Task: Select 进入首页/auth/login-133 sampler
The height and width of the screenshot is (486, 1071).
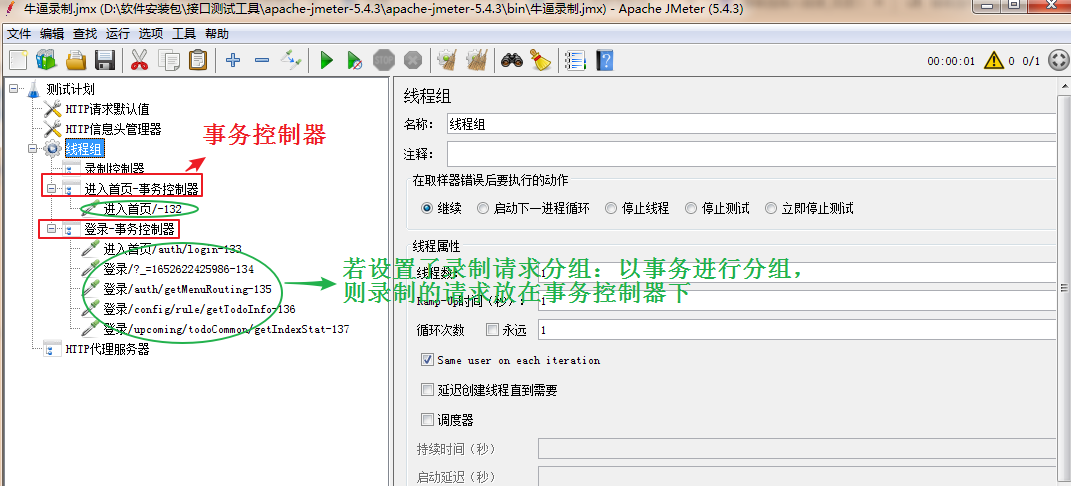Action: click(x=172, y=249)
